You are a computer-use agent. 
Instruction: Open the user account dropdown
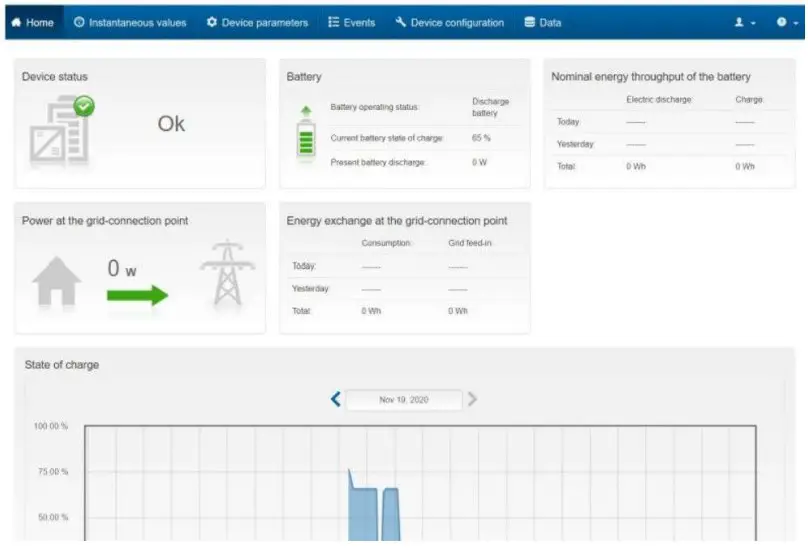(745, 23)
